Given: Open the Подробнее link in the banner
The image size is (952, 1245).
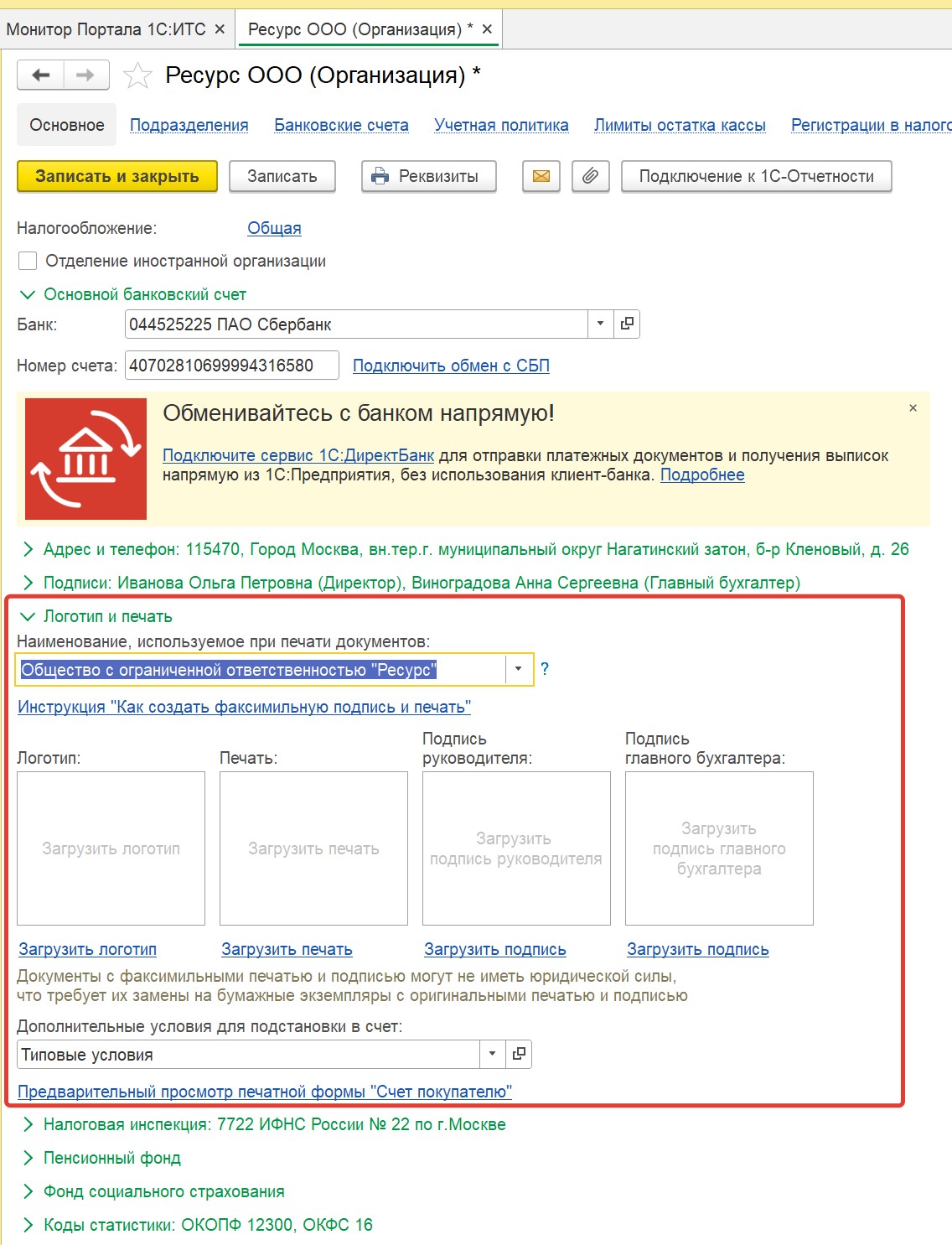Looking at the screenshot, I should (x=702, y=475).
